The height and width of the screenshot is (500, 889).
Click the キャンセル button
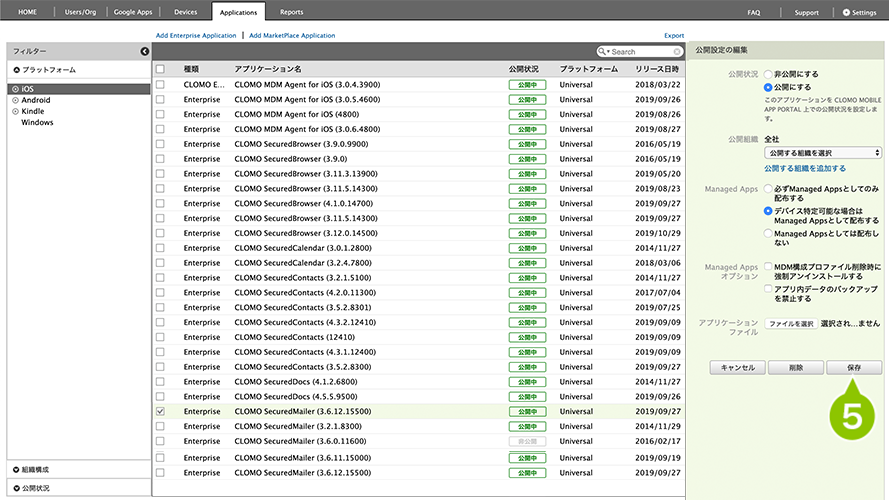pos(738,367)
